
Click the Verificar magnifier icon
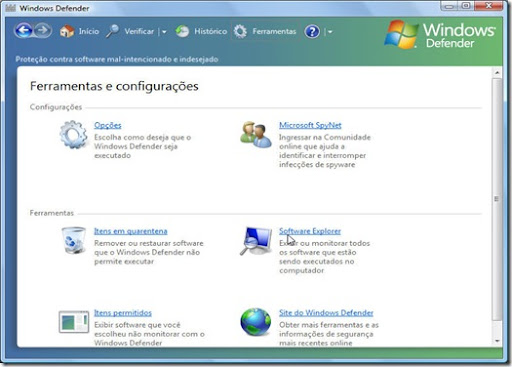point(112,31)
